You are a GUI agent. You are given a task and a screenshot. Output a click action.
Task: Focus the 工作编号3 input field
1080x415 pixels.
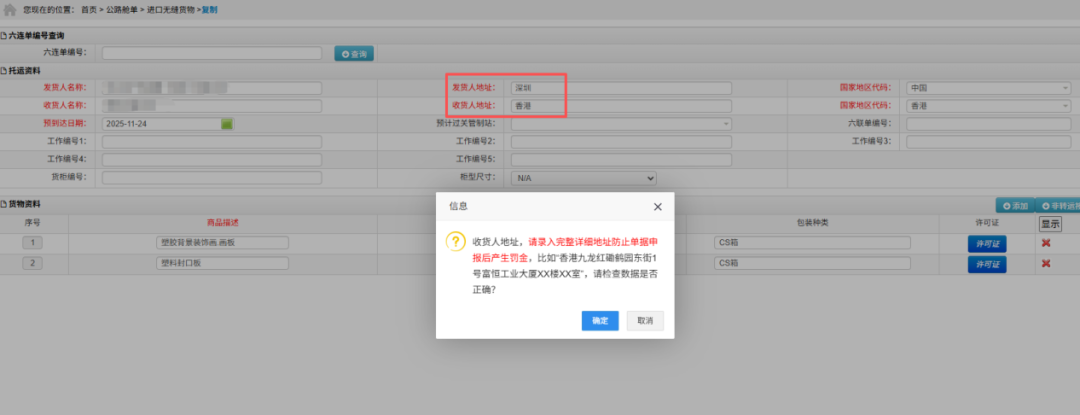click(x=989, y=142)
